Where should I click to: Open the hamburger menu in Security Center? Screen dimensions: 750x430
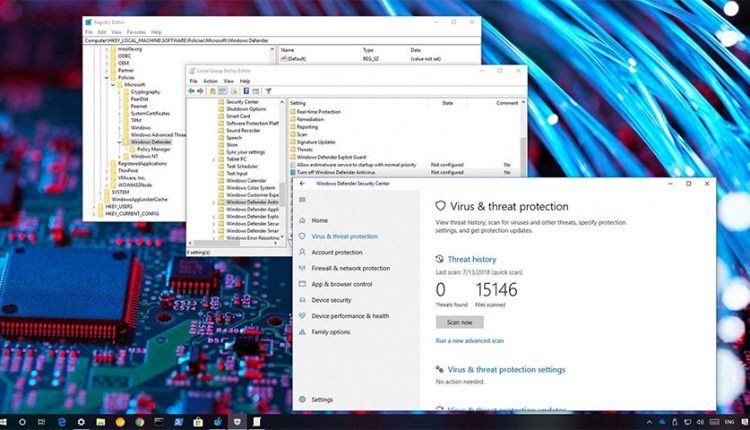pyautogui.click(x=302, y=200)
